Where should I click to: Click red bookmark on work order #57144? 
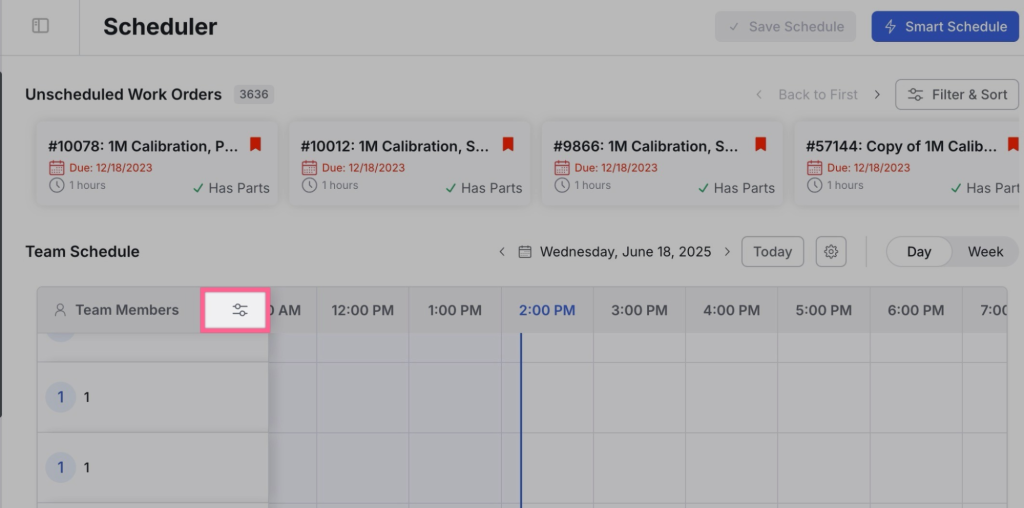(1012, 145)
